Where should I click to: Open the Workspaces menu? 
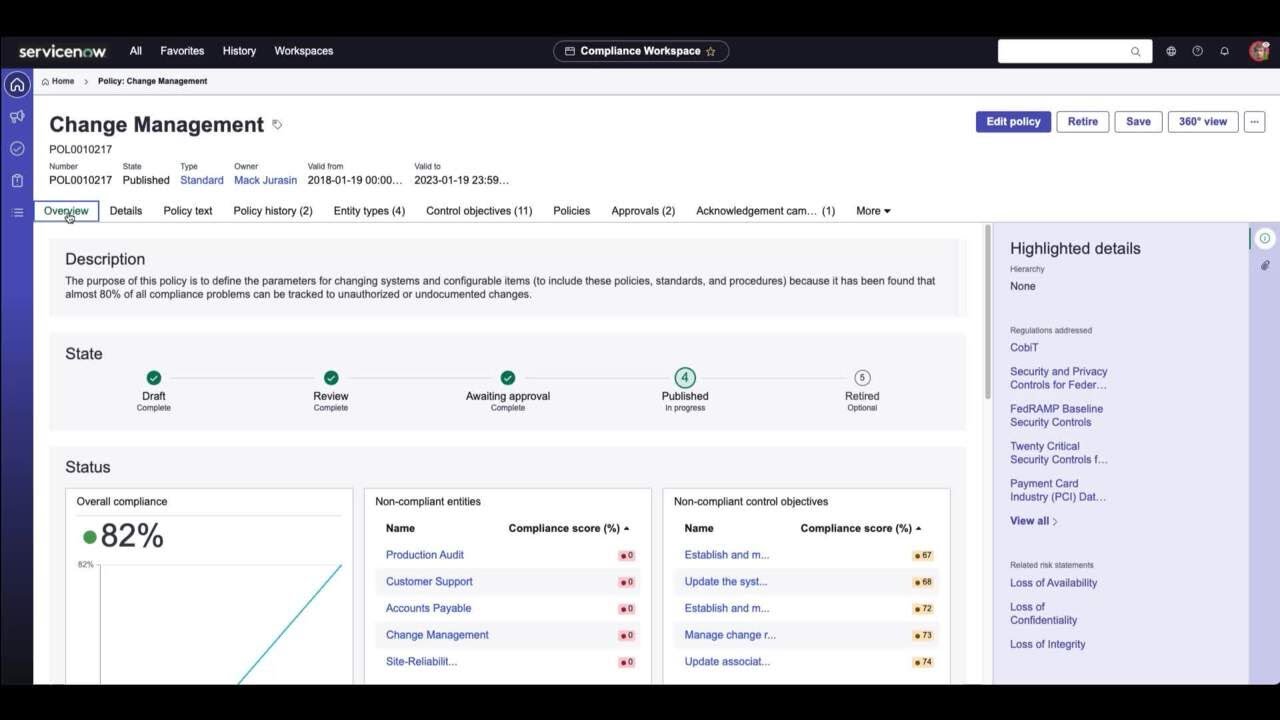click(x=304, y=51)
